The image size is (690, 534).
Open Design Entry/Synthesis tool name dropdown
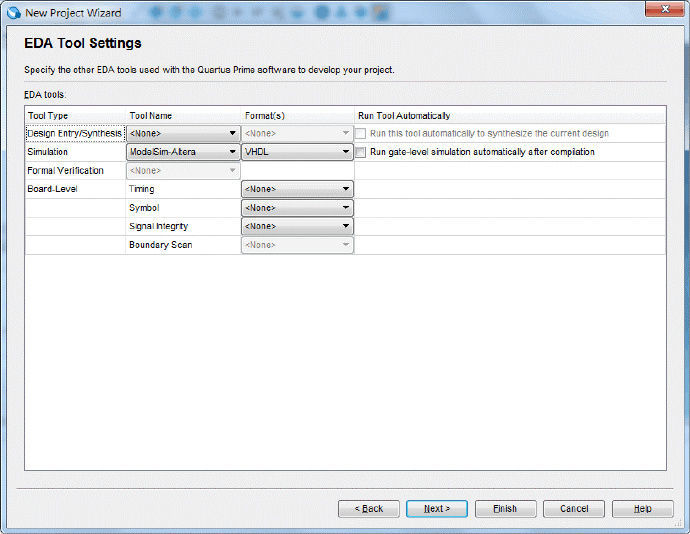[183, 133]
